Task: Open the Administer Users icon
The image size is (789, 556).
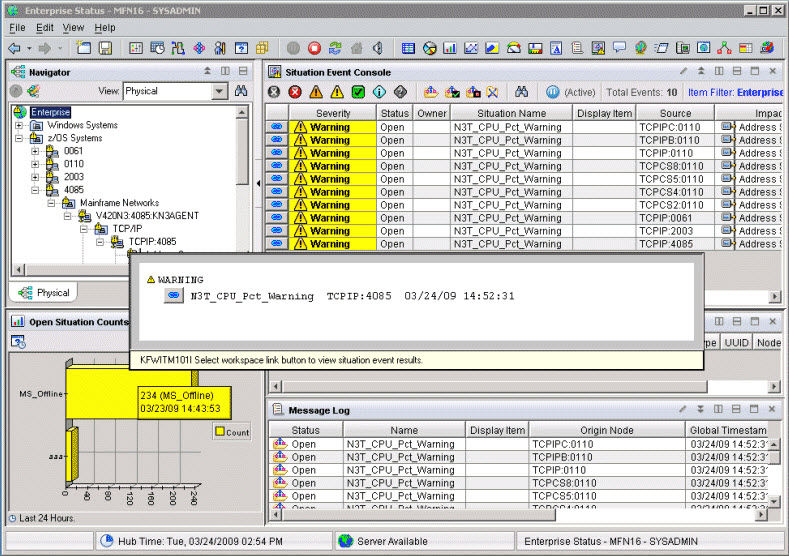Action: (x=220, y=48)
